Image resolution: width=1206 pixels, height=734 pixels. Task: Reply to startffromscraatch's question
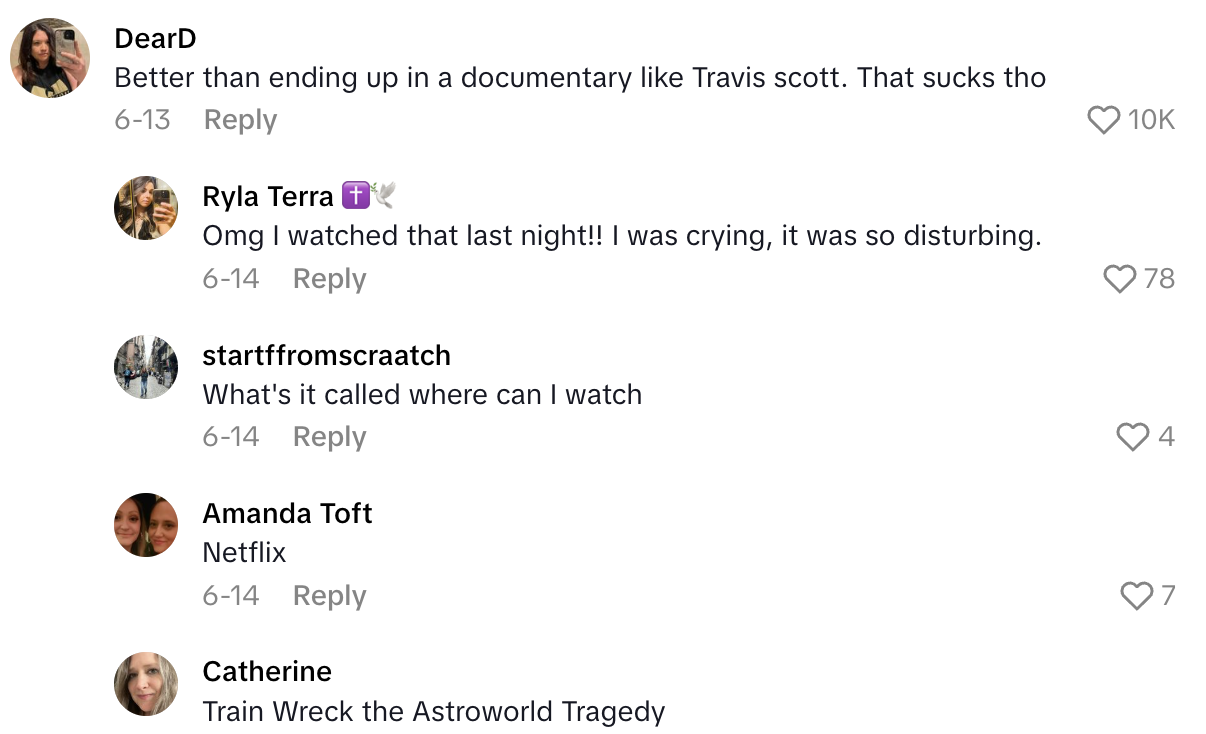[x=329, y=437]
